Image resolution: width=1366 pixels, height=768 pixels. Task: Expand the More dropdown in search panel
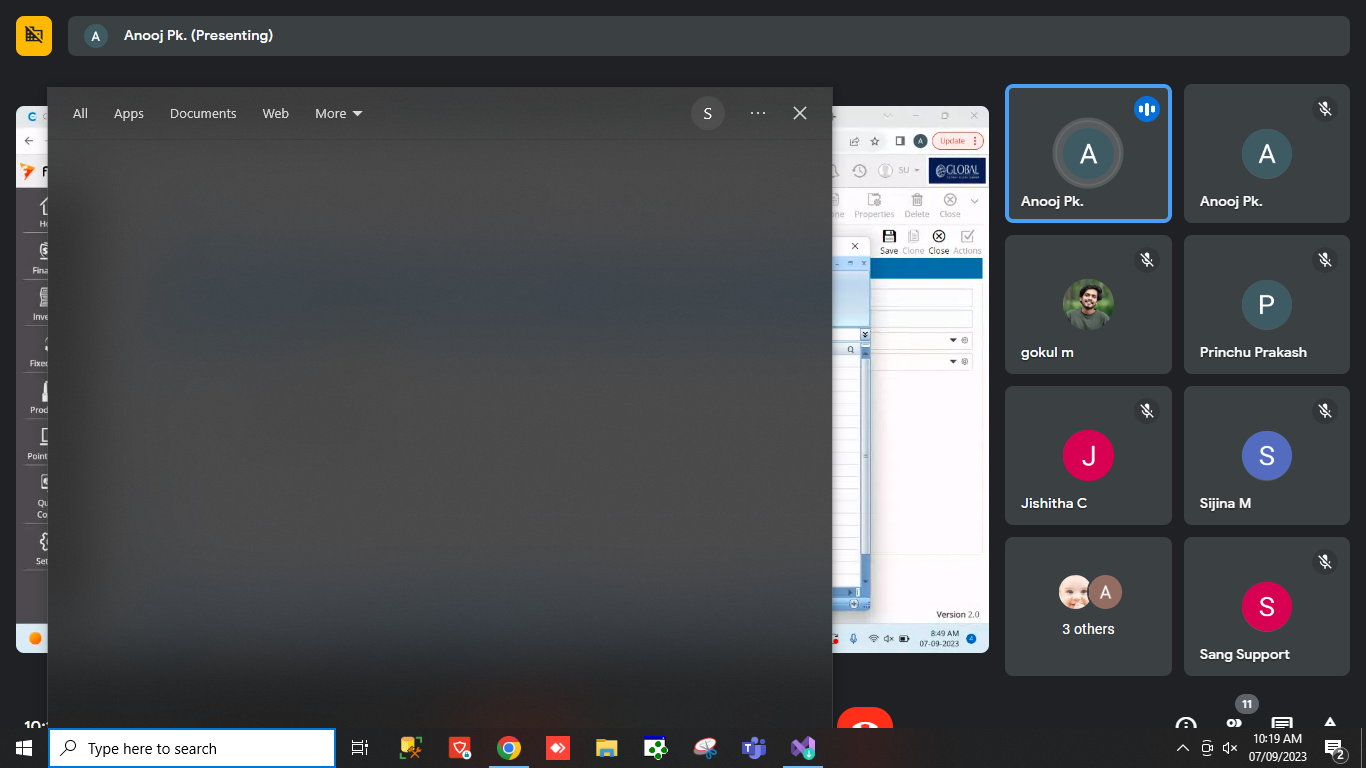(x=338, y=114)
